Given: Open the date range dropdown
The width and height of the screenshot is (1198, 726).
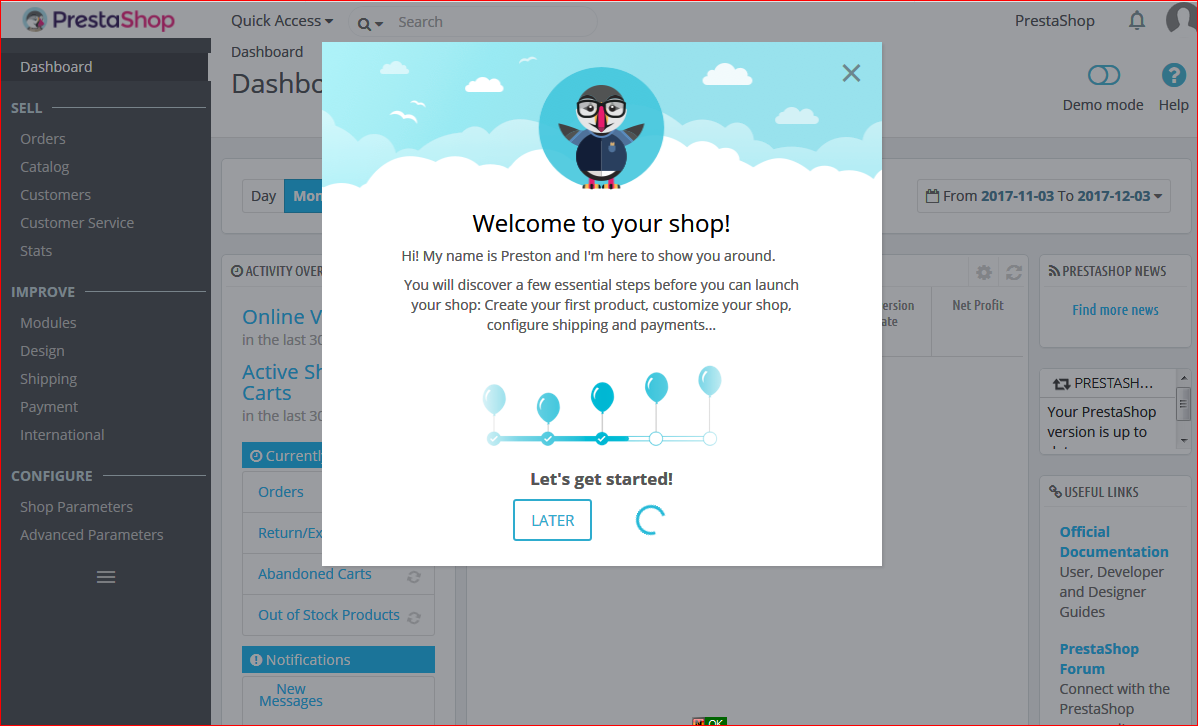Looking at the screenshot, I should [1044, 196].
